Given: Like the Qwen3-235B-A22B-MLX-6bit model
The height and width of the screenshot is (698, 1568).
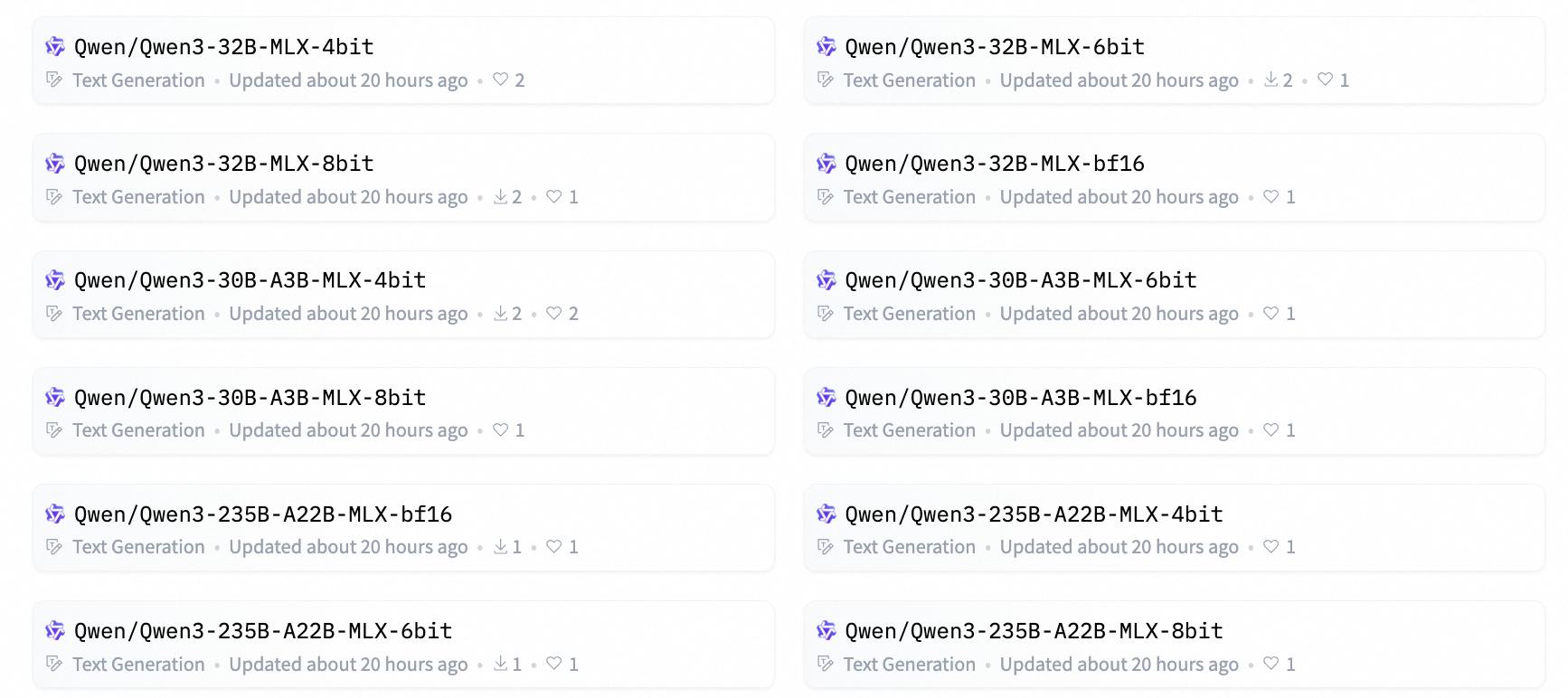Looking at the screenshot, I should 554,664.
